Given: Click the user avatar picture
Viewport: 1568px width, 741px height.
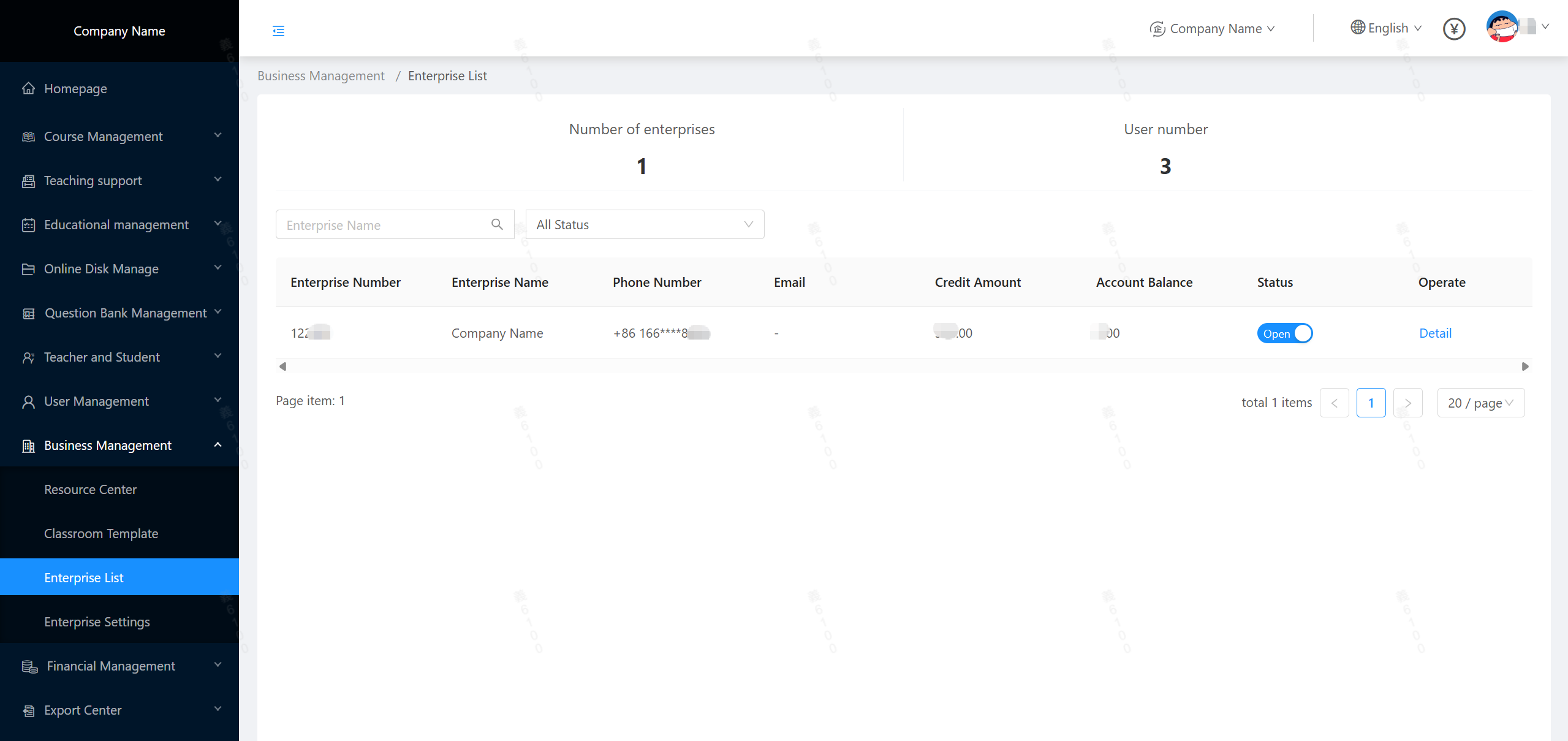Looking at the screenshot, I should click(1502, 27).
